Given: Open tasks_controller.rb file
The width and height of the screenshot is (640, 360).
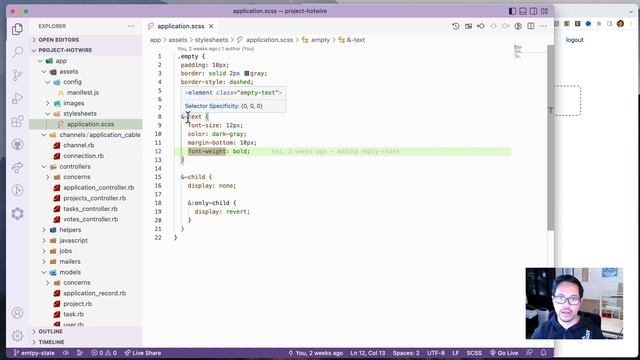Looking at the screenshot, I should 90,209.
